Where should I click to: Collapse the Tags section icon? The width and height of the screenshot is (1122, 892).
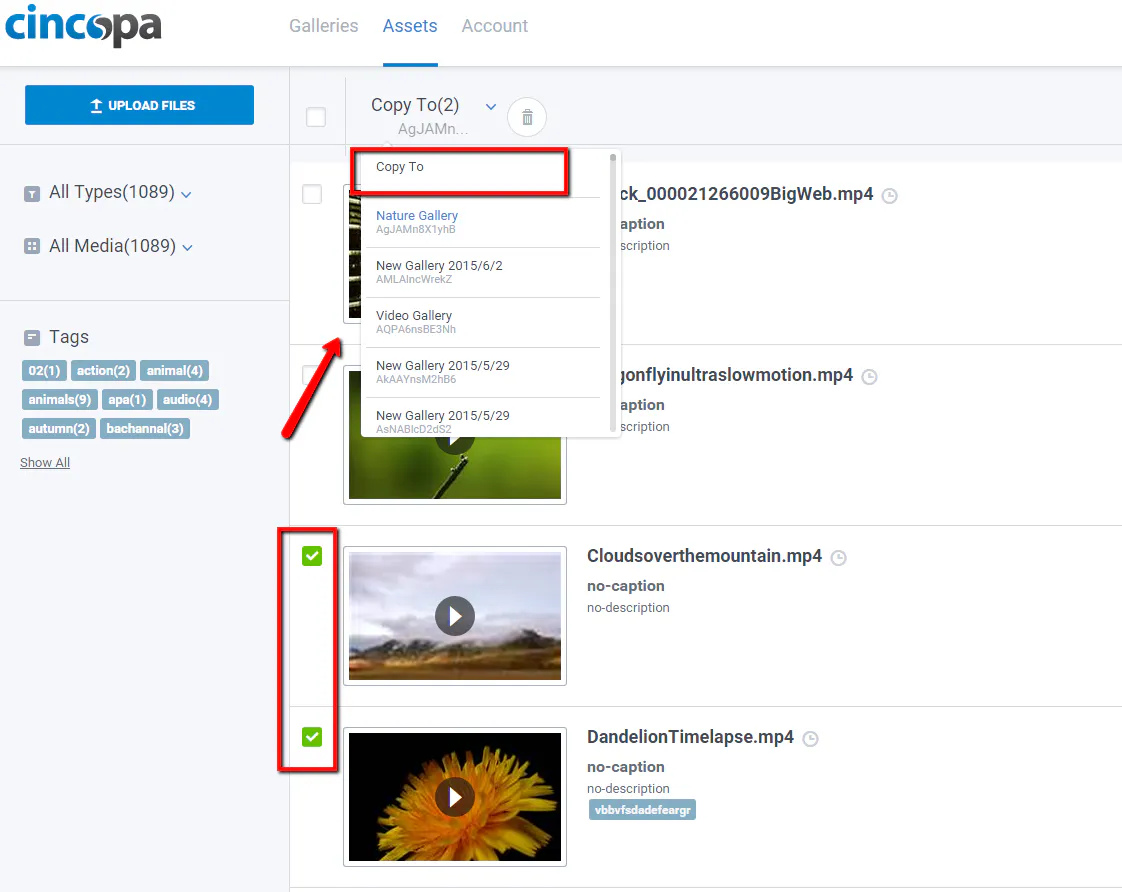click(32, 338)
